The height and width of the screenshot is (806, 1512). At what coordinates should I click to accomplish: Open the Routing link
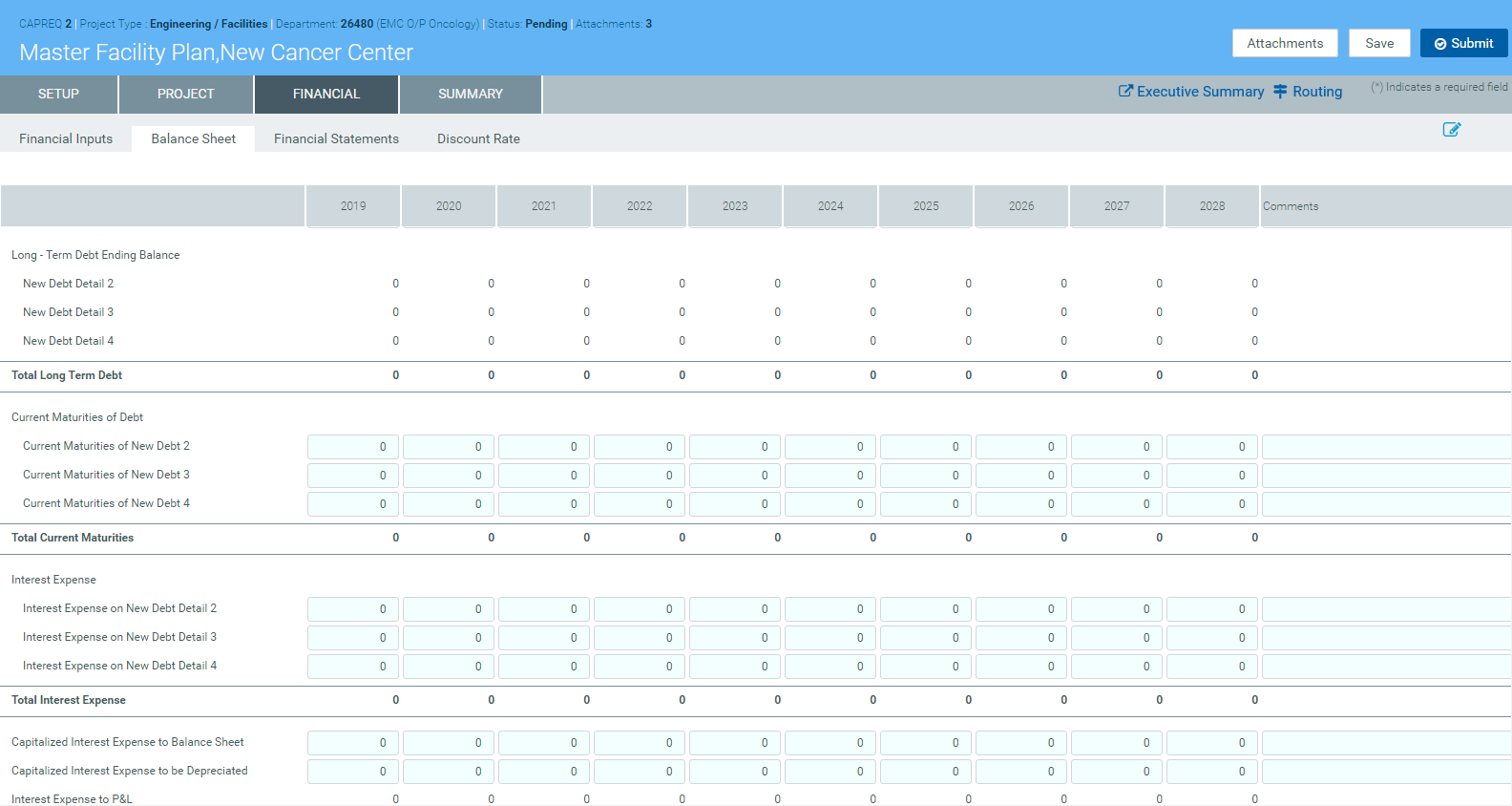pos(1316,92)
